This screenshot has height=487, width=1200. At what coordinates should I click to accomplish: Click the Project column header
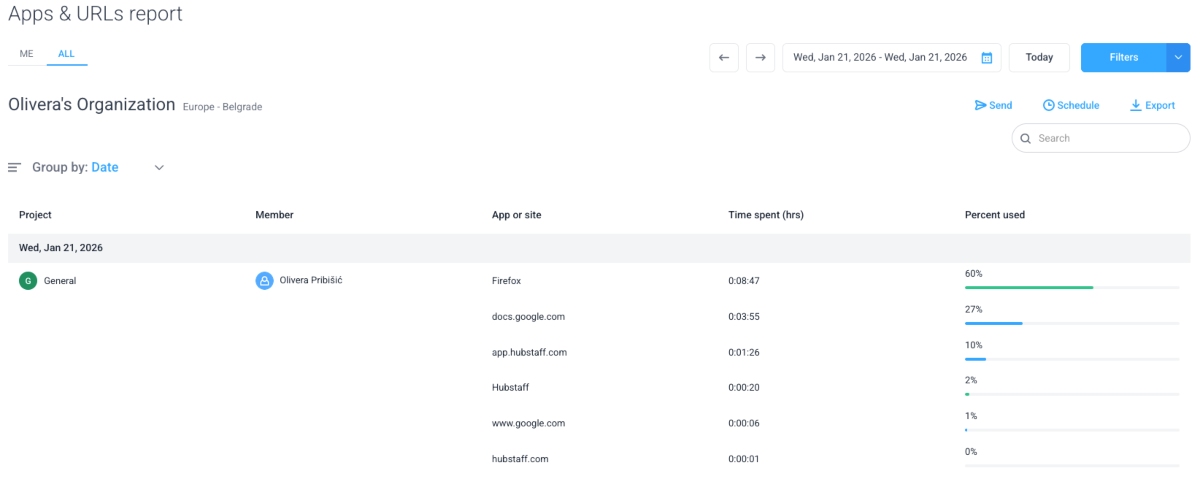[35, 215]
